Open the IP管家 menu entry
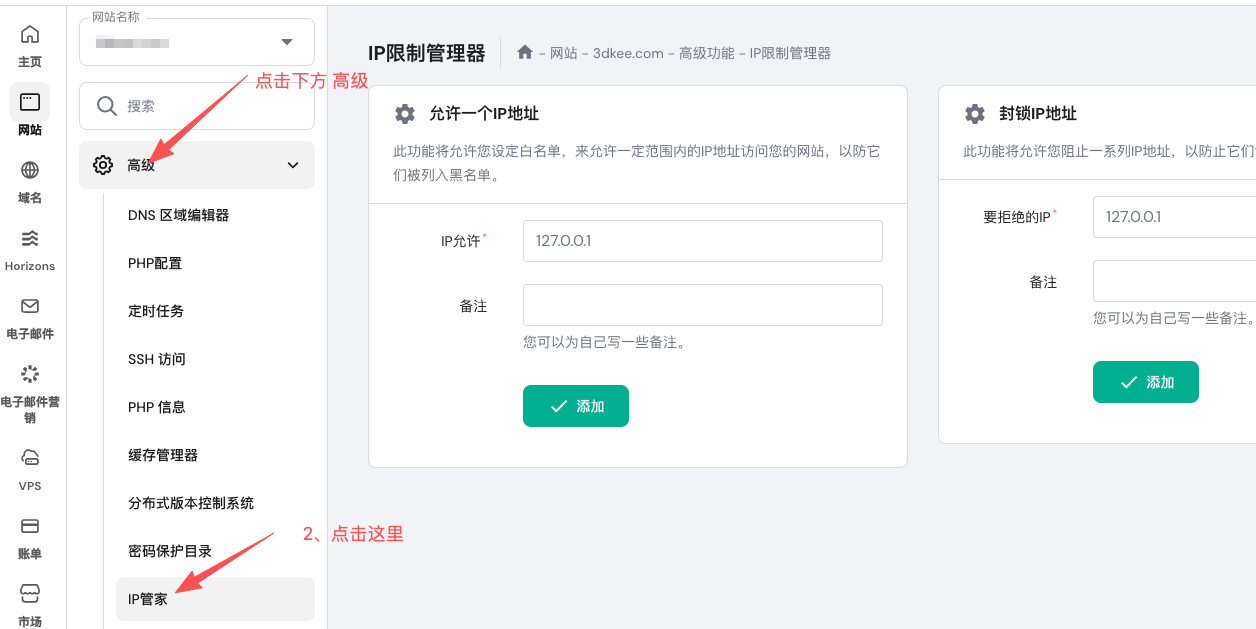The image size is (1256, 629). 148,599
